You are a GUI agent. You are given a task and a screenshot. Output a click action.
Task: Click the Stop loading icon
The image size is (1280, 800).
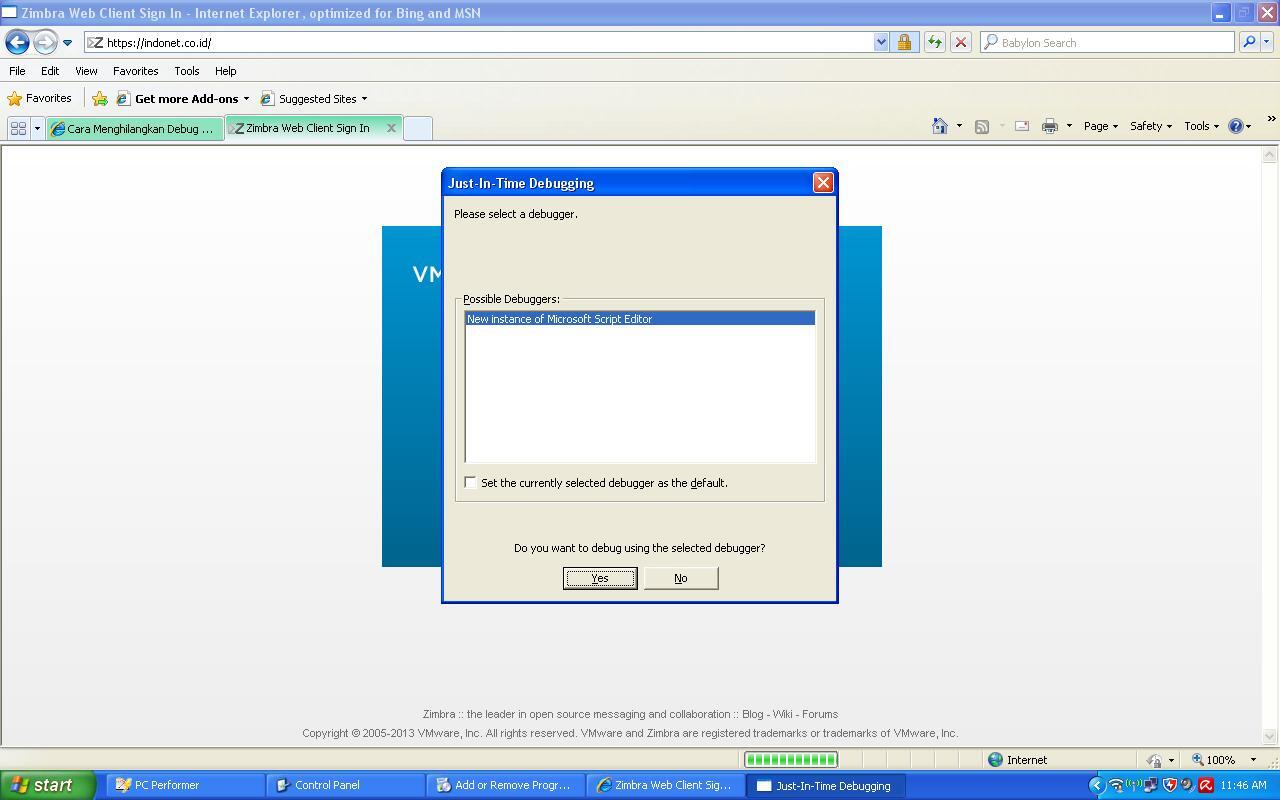pos(960,42)
